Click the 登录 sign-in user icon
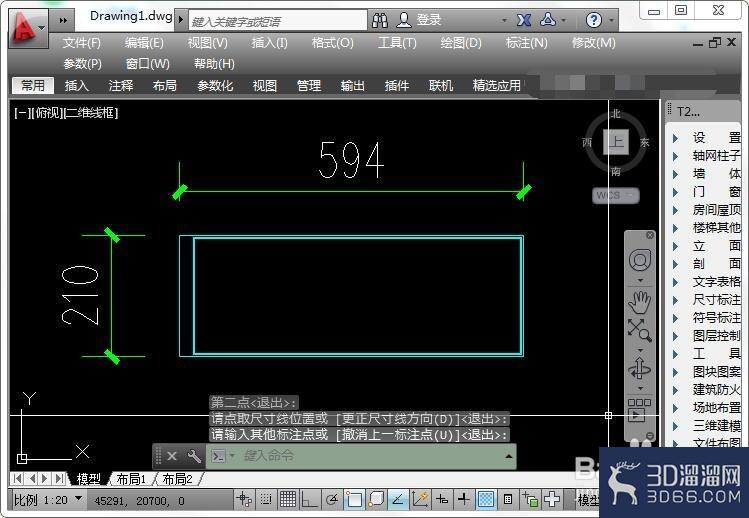 (x=404, y=20)
